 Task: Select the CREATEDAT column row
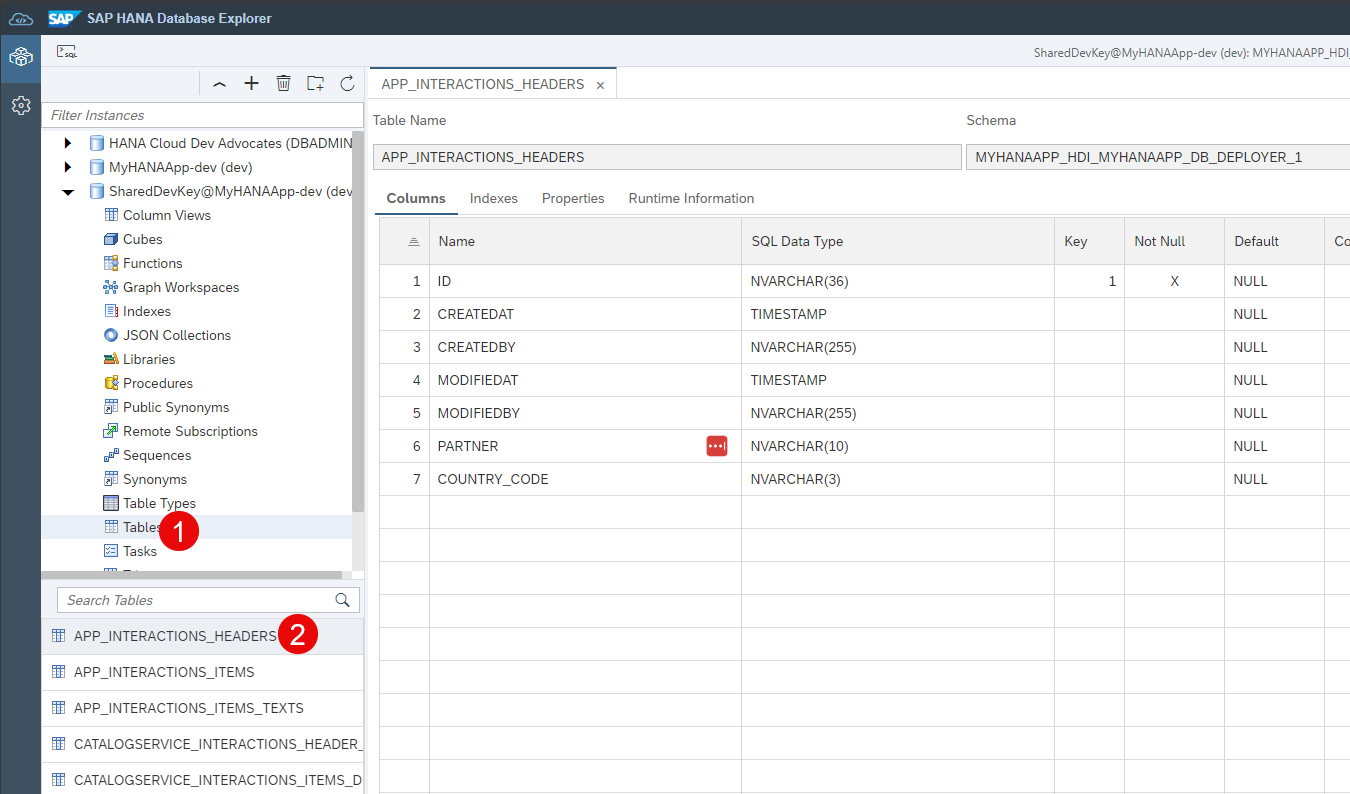865,314
